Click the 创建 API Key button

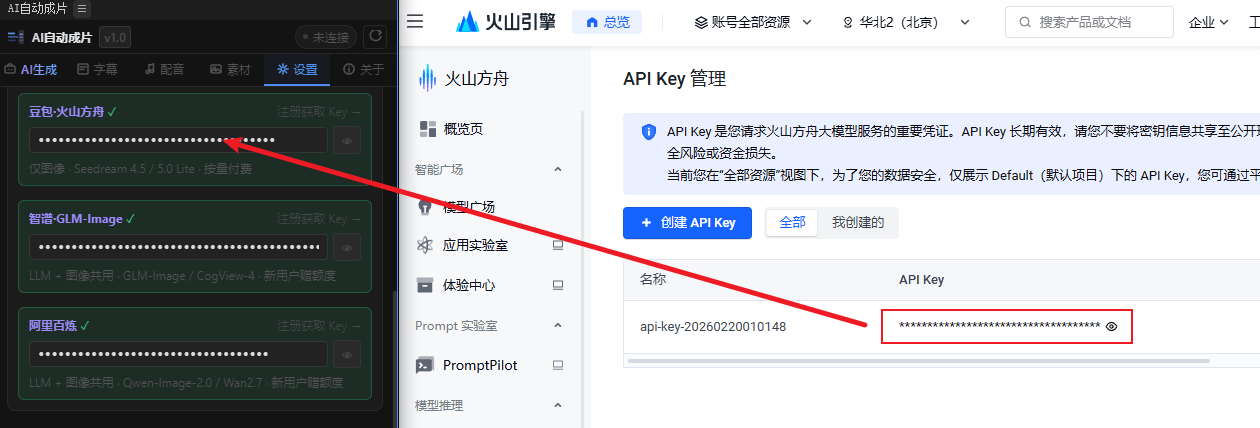[x=687, y=223]
